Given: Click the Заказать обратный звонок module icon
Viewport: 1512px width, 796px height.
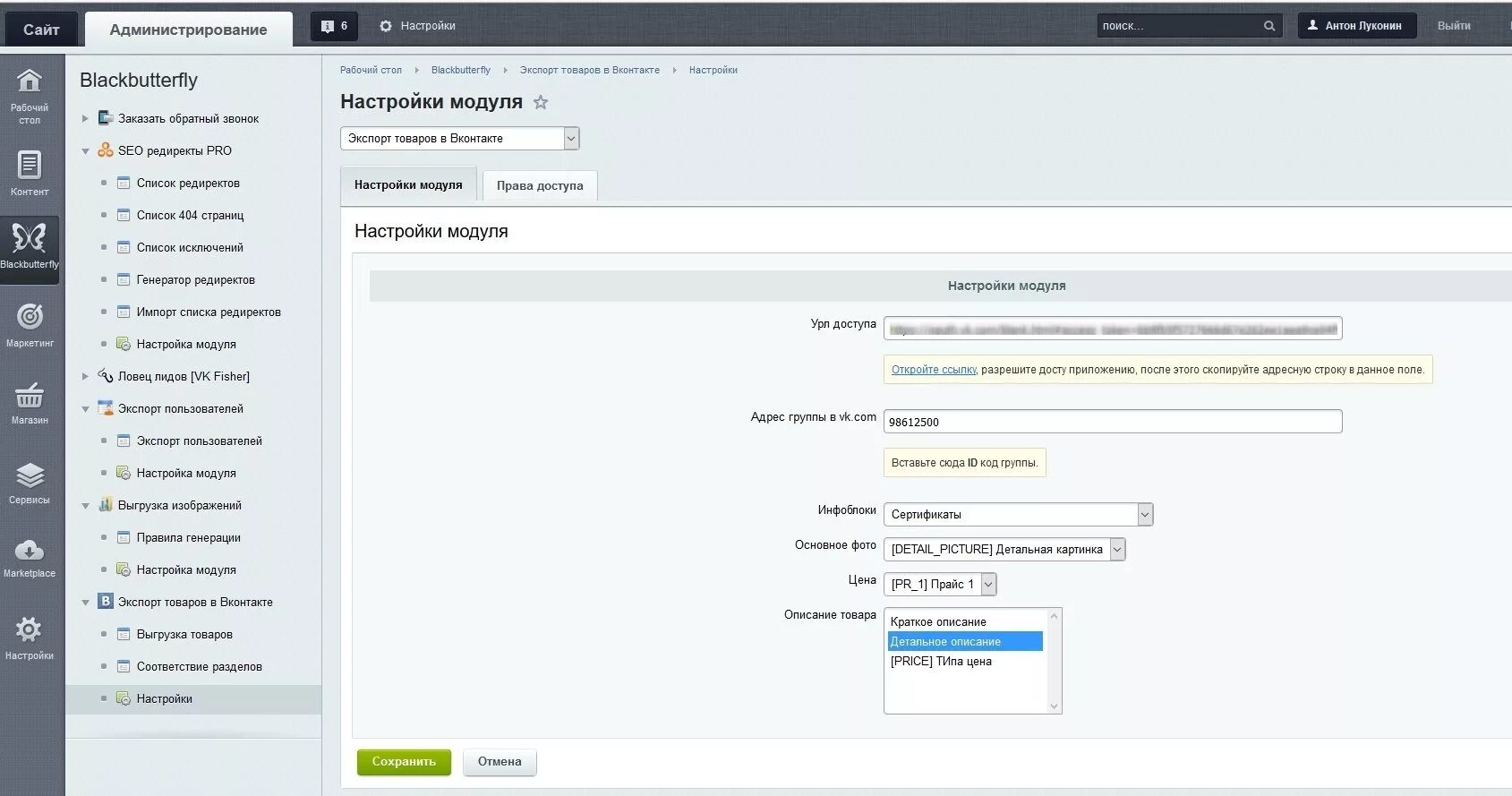Looking at the screenshot, I should [x=106, y=118].
